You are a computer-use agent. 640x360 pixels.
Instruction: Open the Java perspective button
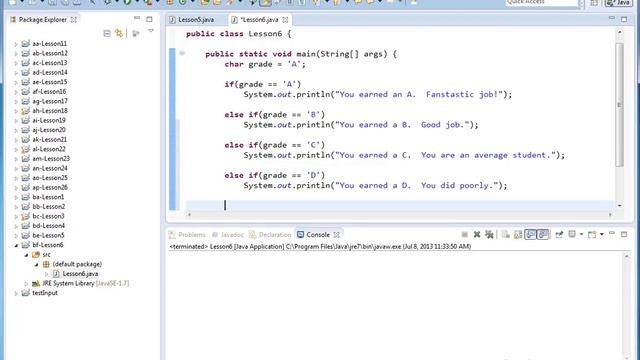(619, 3)
